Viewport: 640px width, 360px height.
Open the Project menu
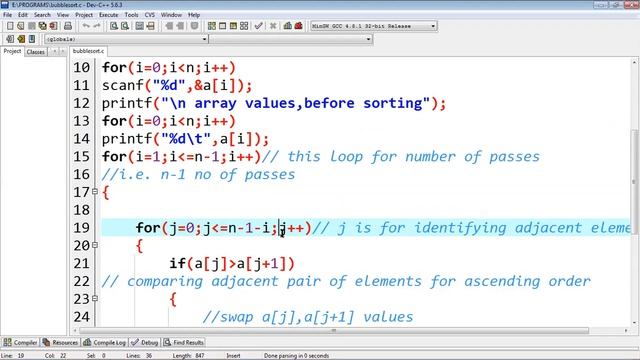(84, 15)
